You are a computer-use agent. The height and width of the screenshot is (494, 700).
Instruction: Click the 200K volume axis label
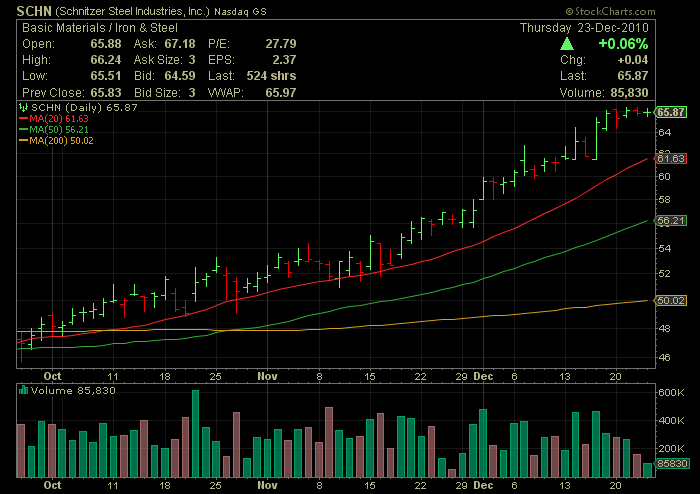click(671, 448)
